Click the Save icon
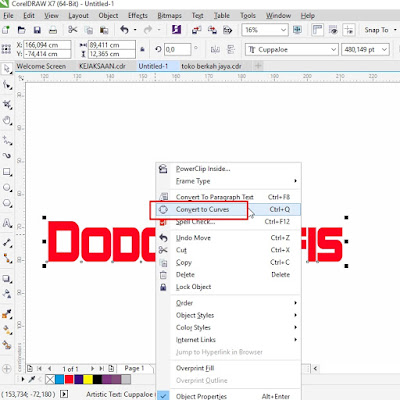The width and height of the screenshot is (400, 400). point(37,30)
